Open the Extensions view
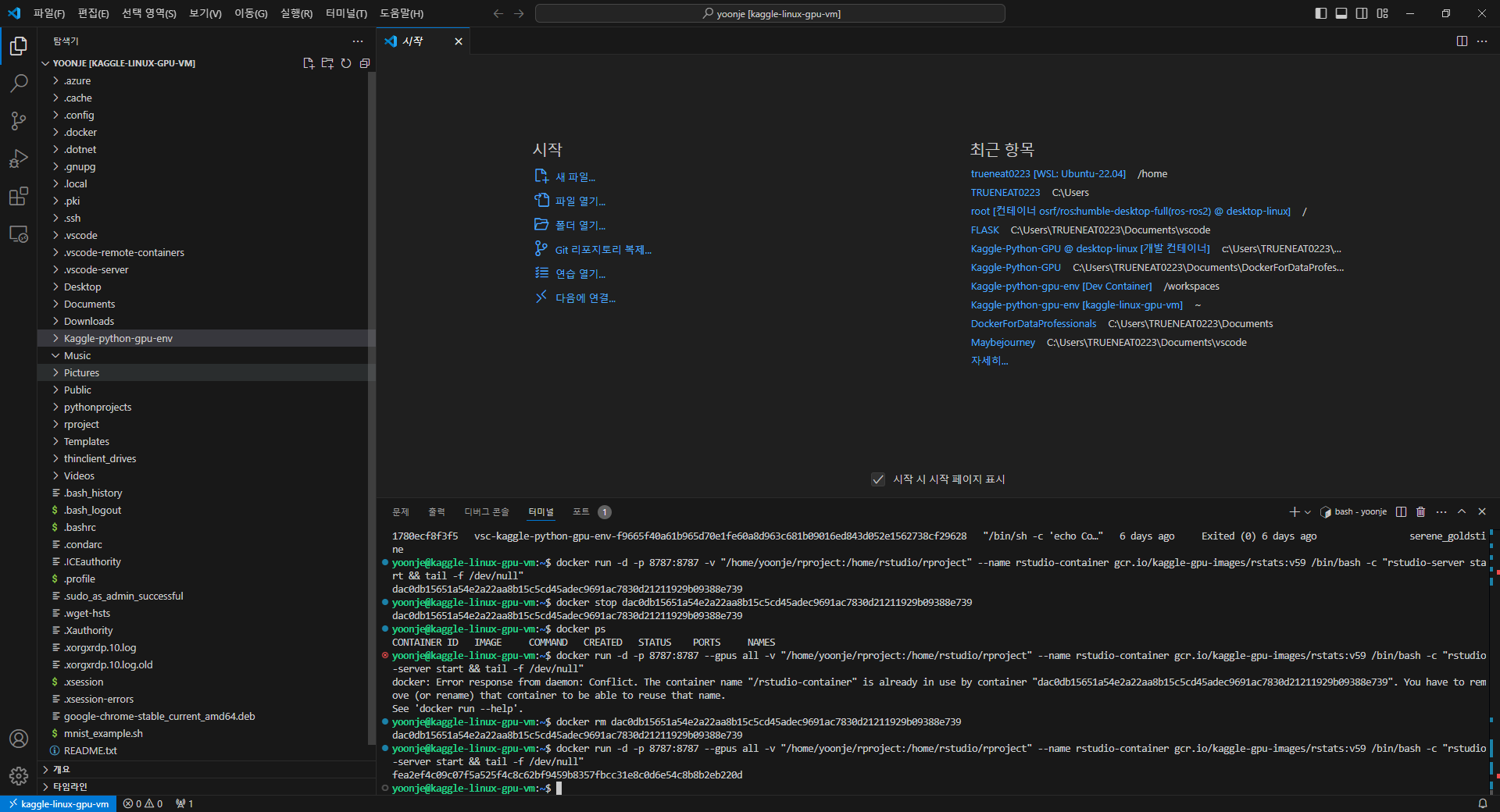 coord(19,196)
